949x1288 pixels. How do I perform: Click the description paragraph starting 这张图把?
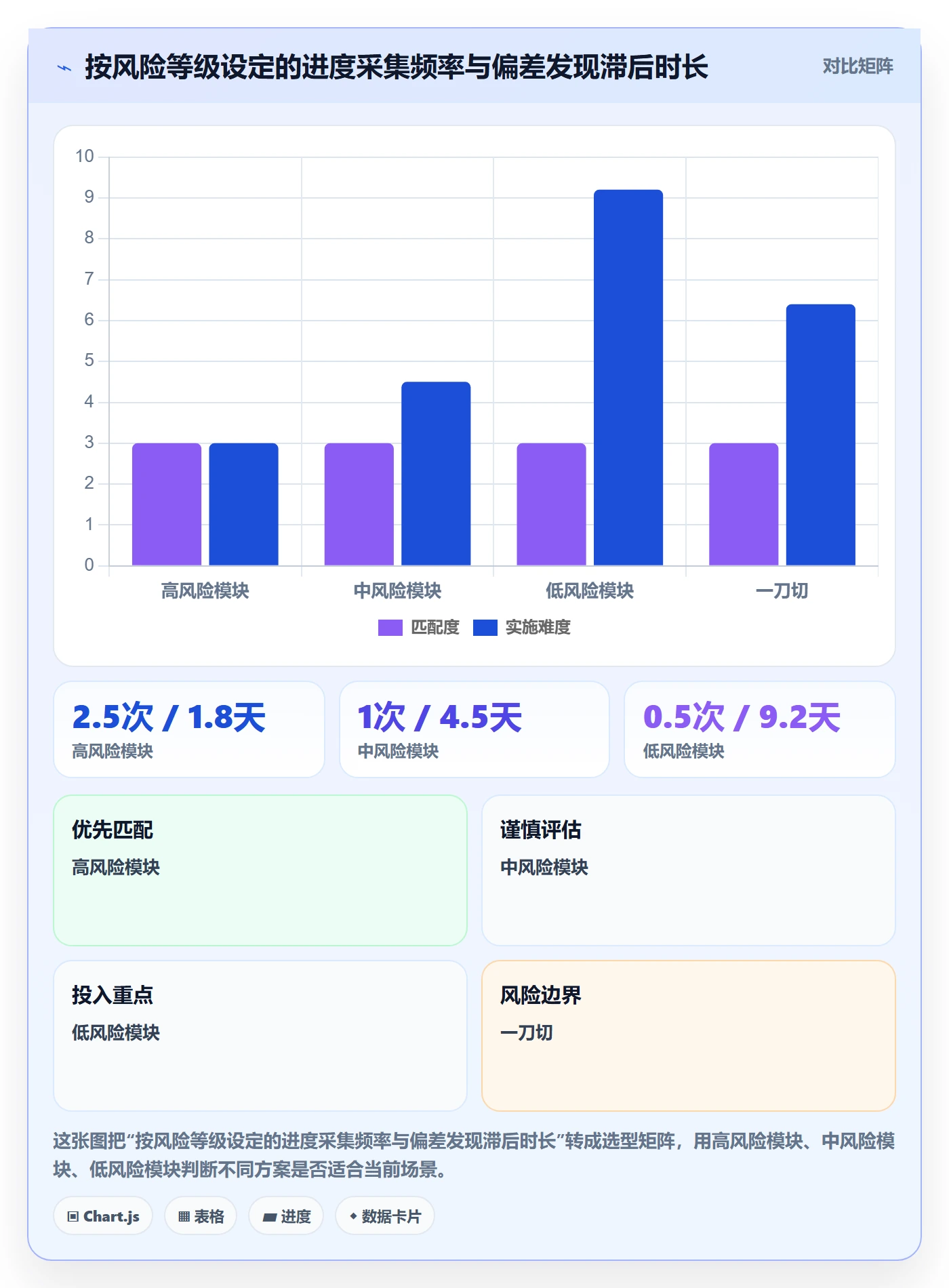(x=474, y=1155)
